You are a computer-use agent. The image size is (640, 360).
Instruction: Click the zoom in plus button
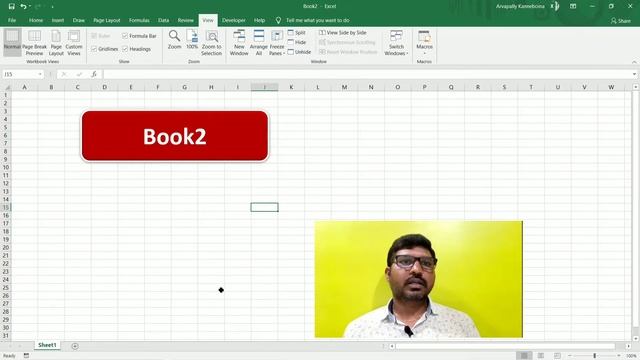coord(619,356)
